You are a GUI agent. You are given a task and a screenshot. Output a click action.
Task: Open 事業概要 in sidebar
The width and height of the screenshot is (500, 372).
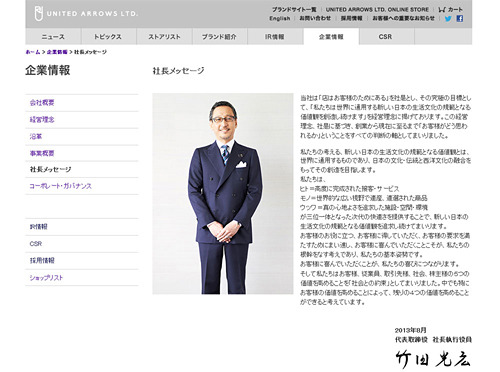pos(42,153)
